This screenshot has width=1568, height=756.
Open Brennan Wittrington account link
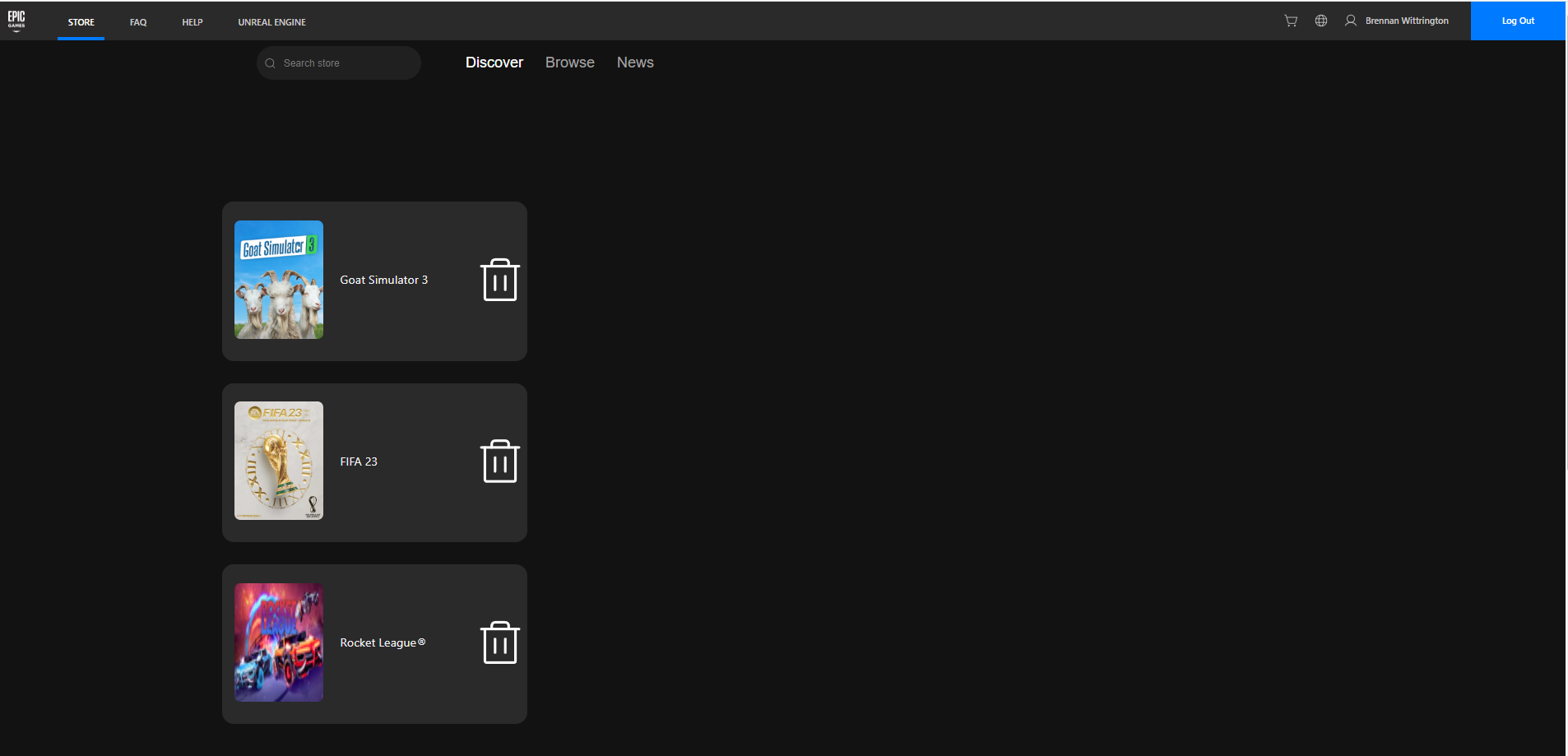pos(1407,21)
